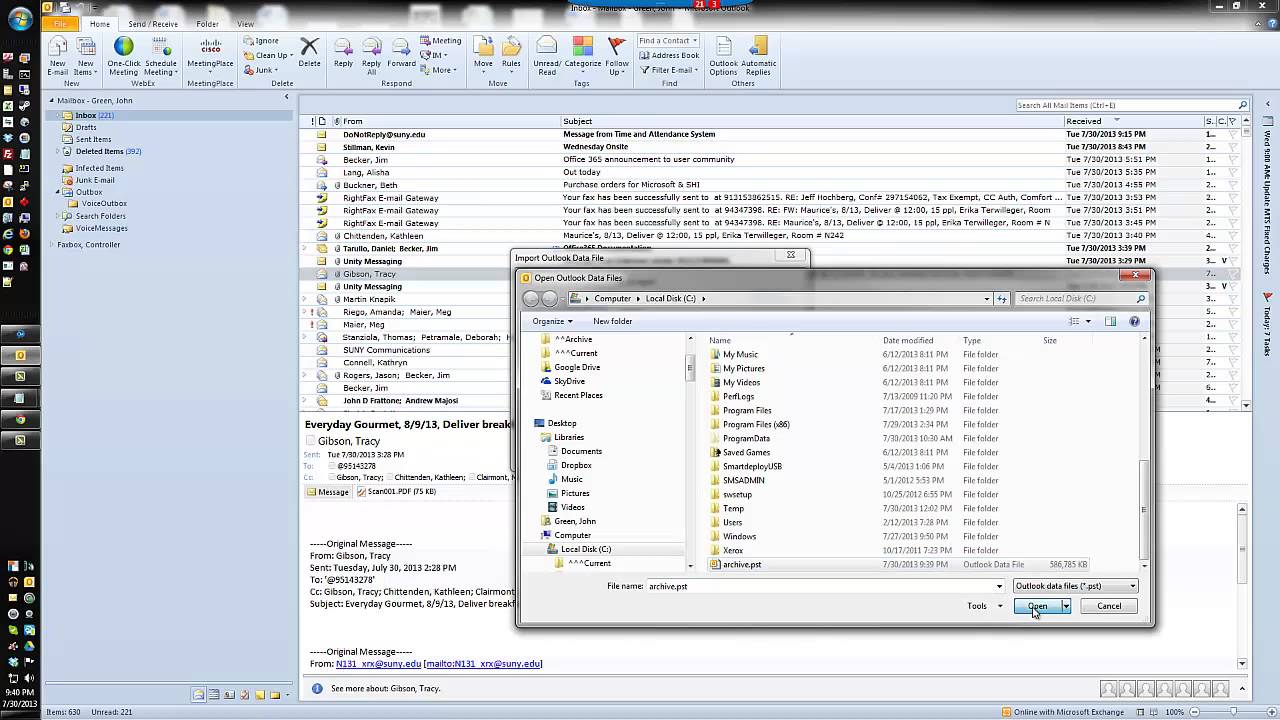Show the preview pane in file dialog

coord(1110,321)
